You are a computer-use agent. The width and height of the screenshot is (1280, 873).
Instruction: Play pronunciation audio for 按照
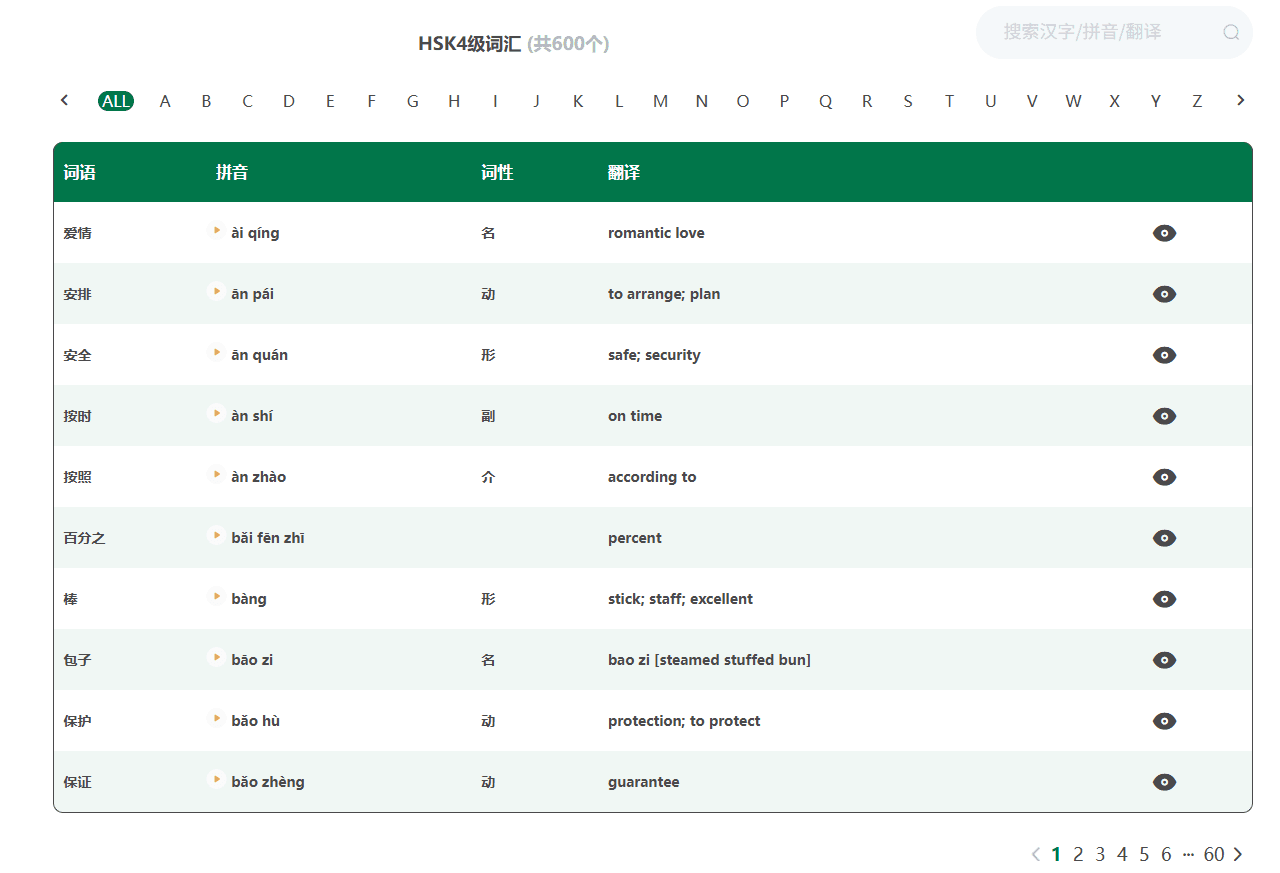(216, 474)
